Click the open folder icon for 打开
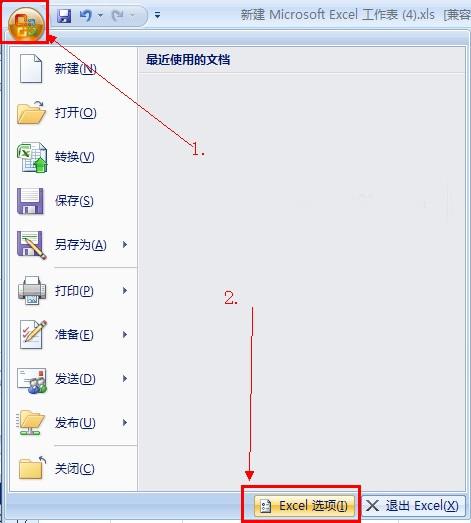Image resolution: width=471 pixels, height=523 pixels. pos(31,113)
